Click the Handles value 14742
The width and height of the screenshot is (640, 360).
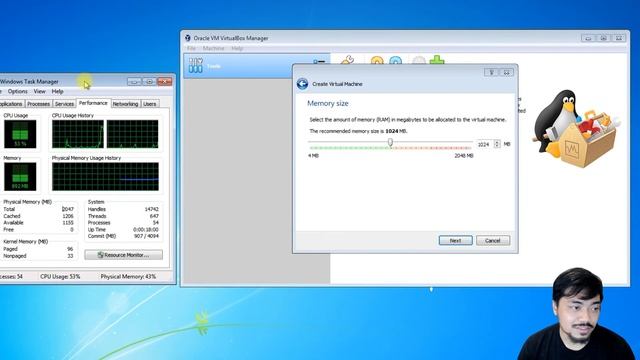[151, 209]
